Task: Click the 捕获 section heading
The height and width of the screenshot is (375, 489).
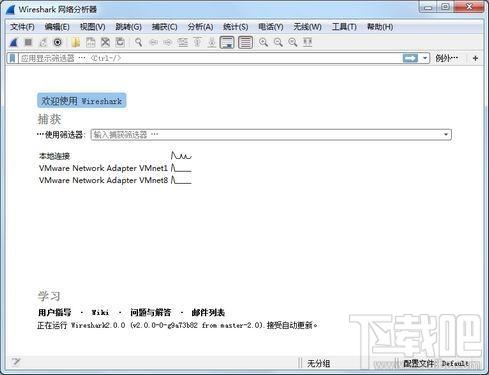Action: (x=49, y=119)
